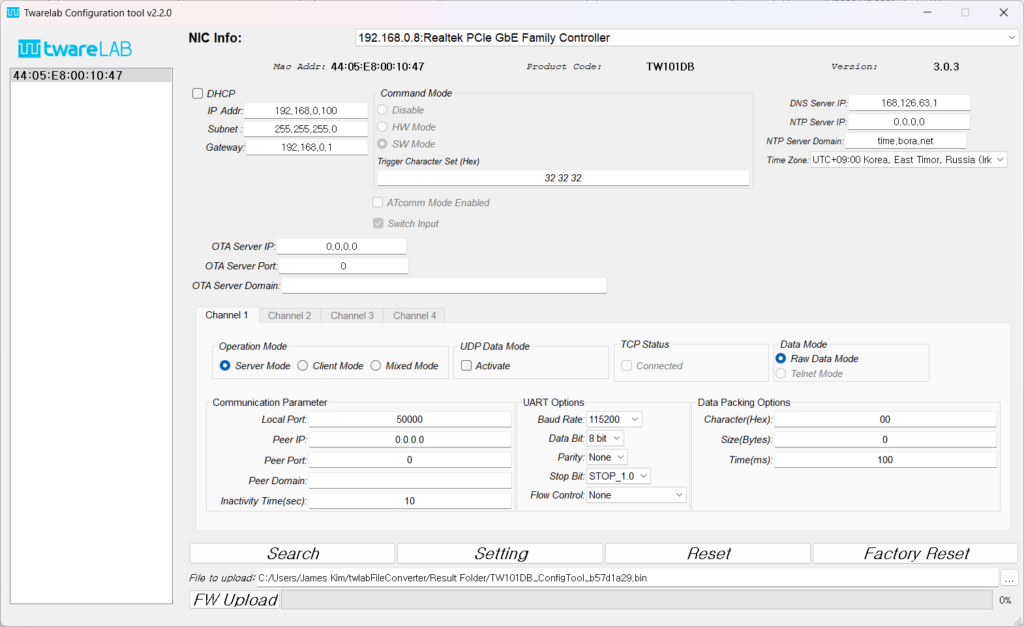
Task: Click the Peer IP field
Action: point(409,440)
